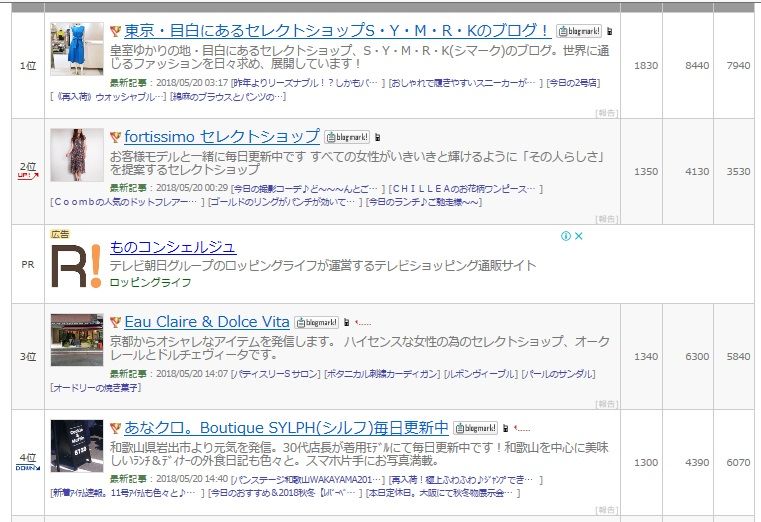
Task: Click the blogmark! button for あなクロ。Boutique SYLPH
Action: click(475, 428)
